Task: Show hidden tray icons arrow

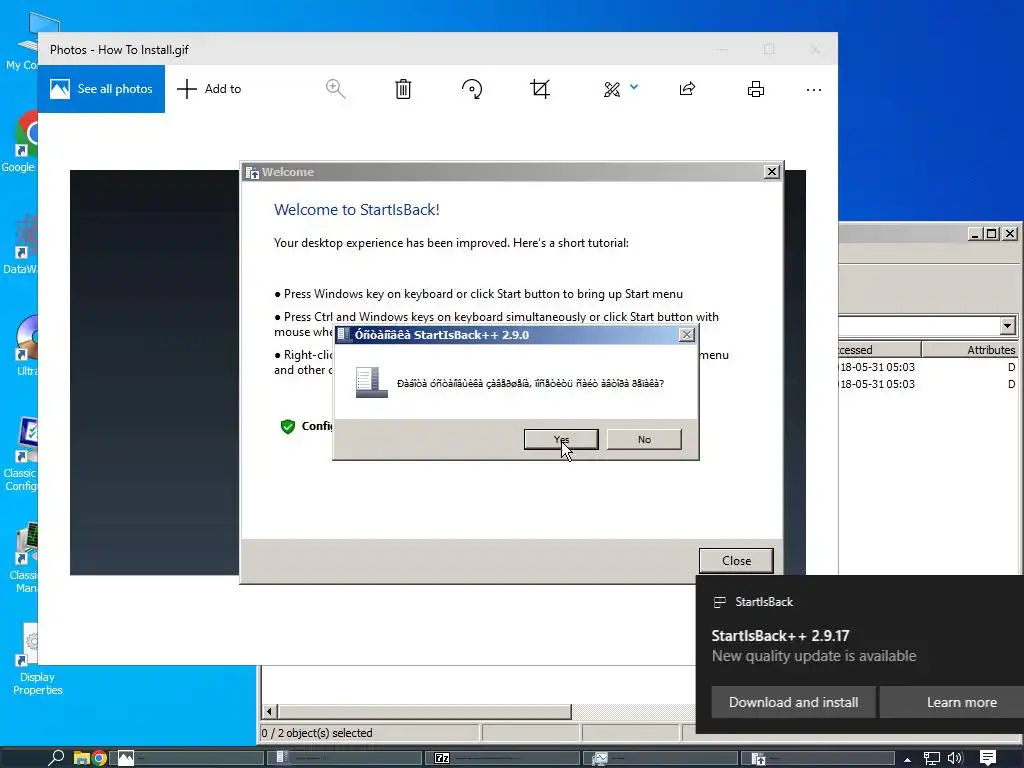Action: (907, 759)
